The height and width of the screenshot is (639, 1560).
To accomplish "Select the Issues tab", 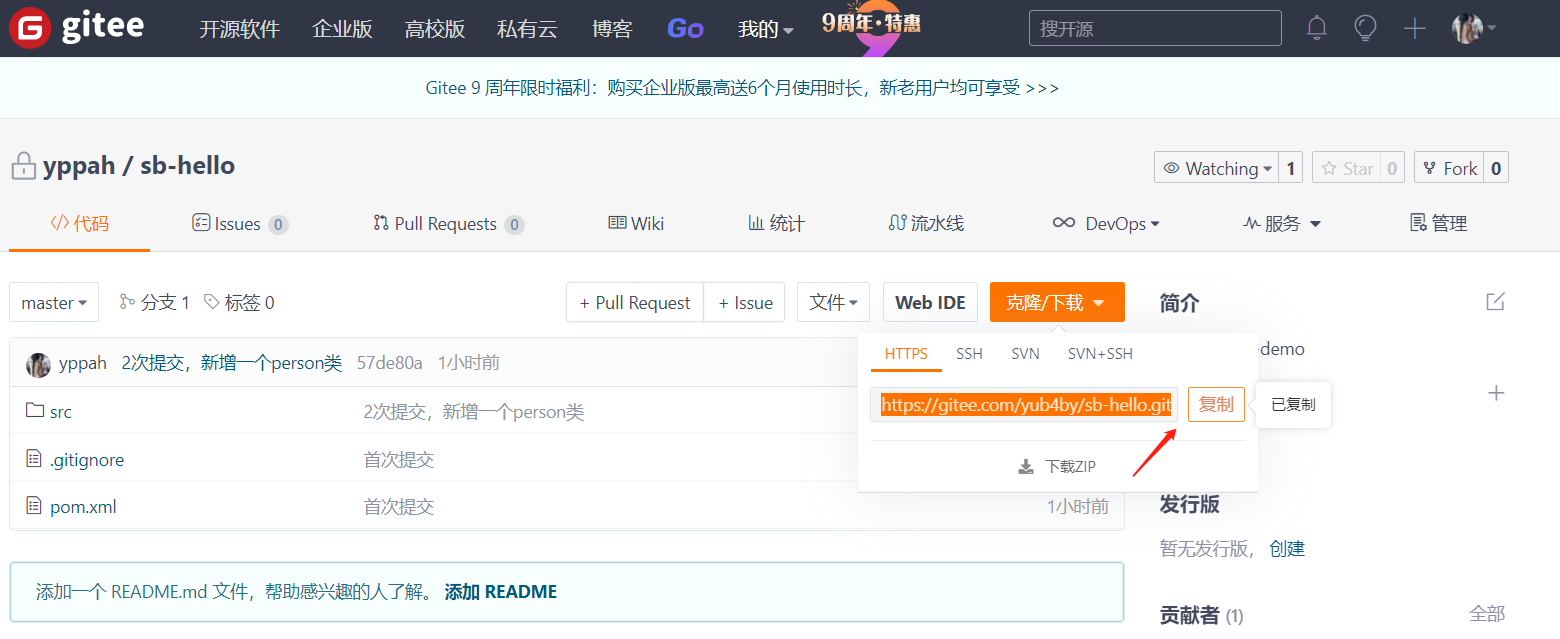I will point(238,224).
